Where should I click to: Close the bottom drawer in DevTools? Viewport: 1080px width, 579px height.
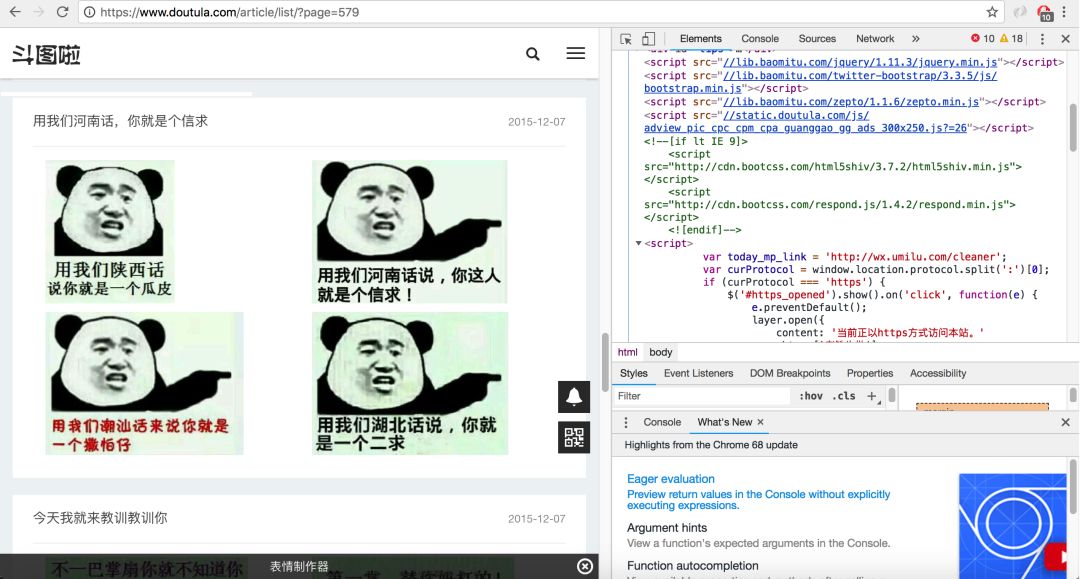(x=1066, y=422)
